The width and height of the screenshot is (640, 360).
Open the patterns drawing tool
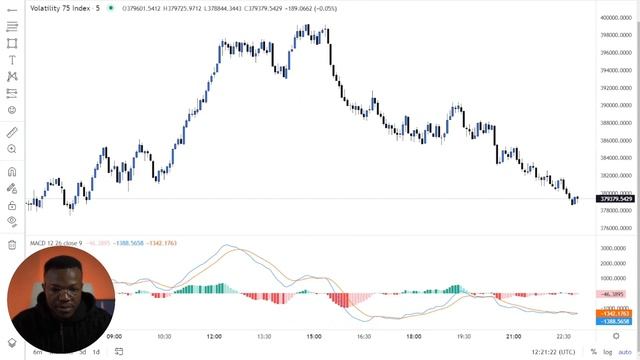point(12,77)
